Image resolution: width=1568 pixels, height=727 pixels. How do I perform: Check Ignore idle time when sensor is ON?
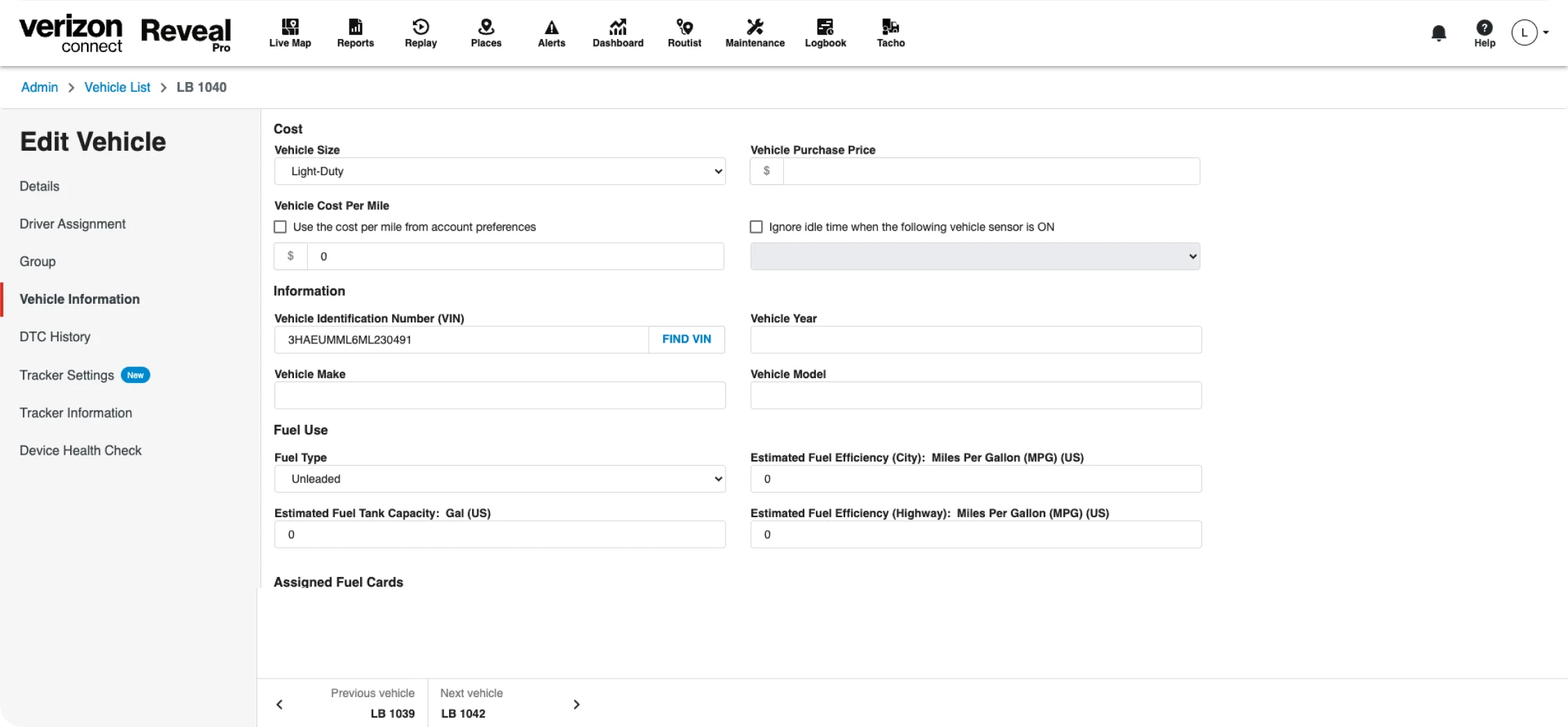pos(756,227)
